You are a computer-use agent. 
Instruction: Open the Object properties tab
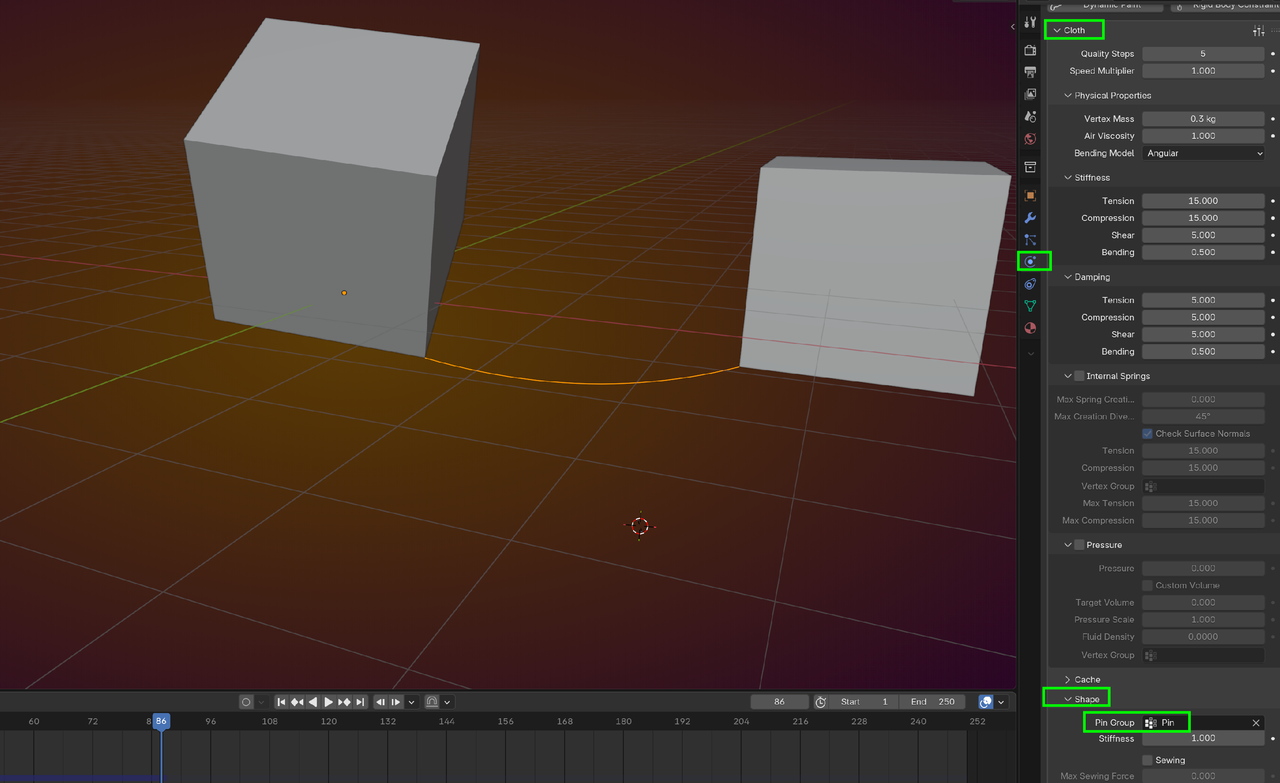click(1030, 195)
